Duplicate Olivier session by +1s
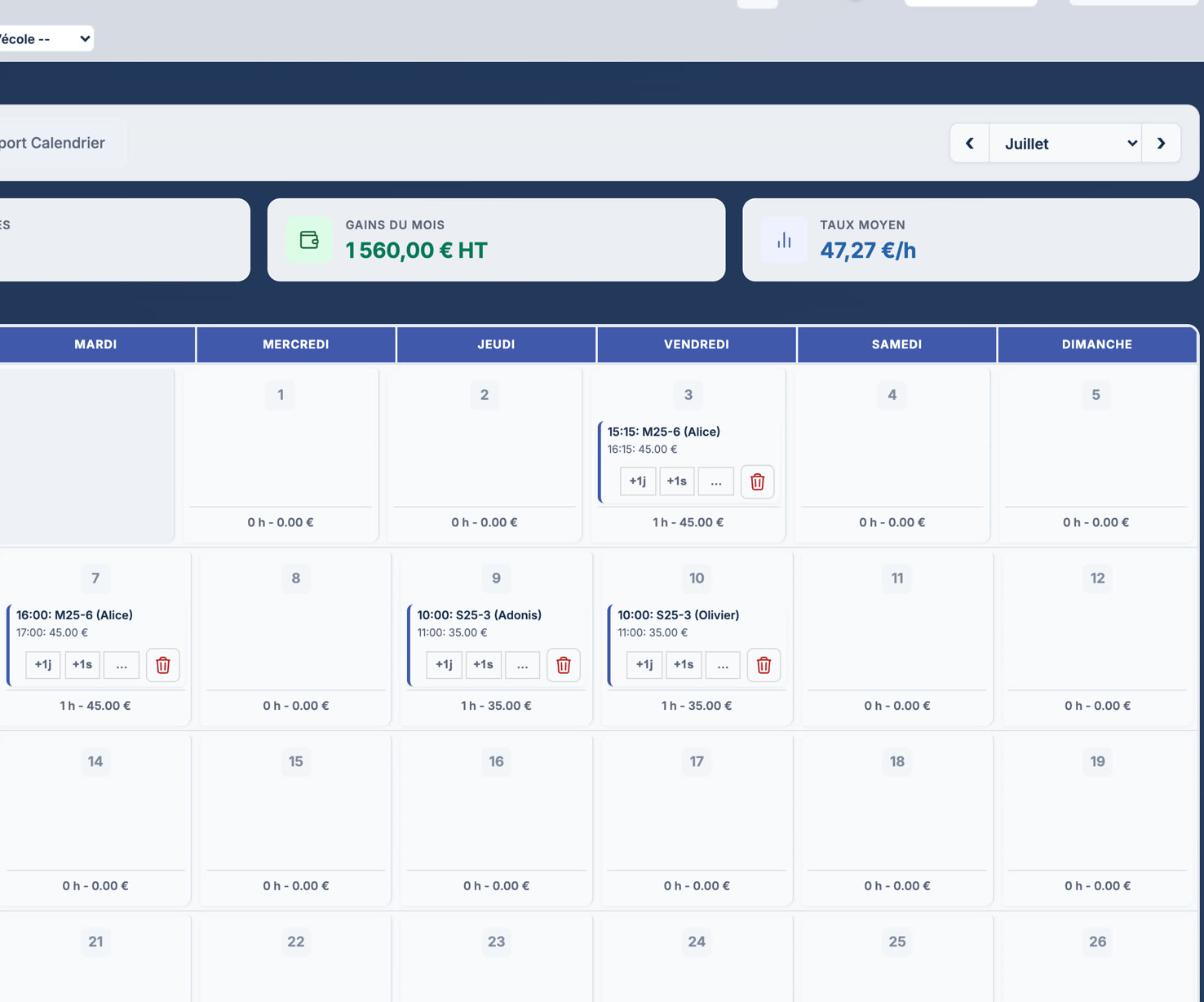 [684, 665]
